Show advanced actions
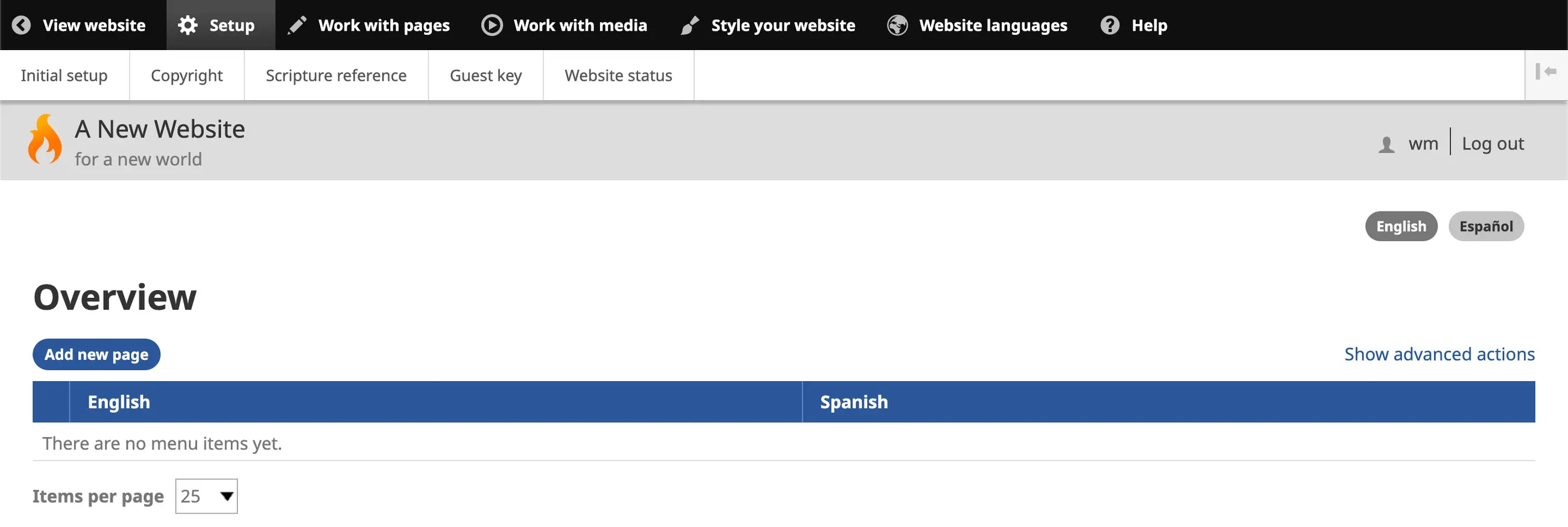 pyautogui.click(x=1439, y=354)
